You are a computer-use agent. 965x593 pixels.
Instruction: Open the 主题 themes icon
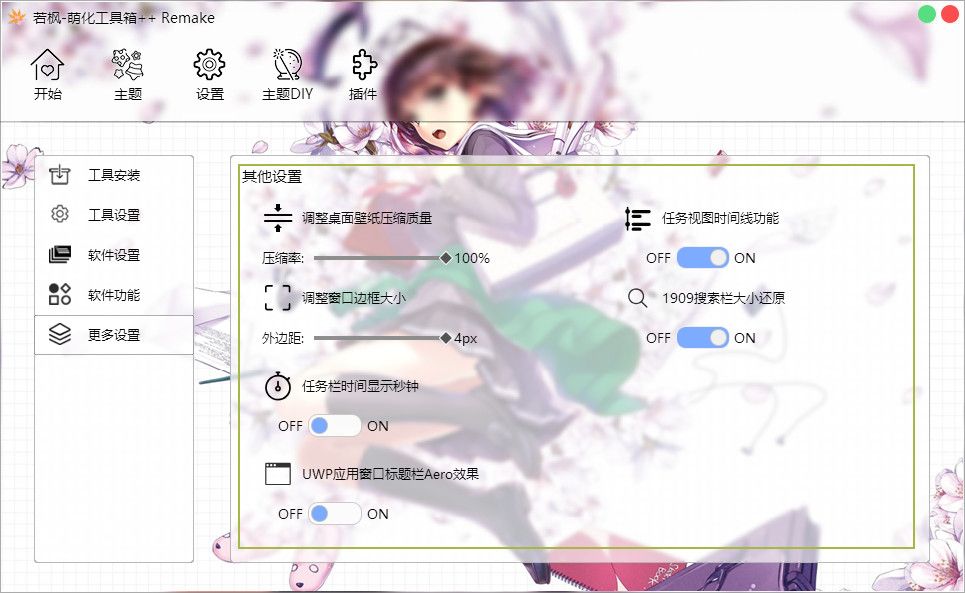tap(127, 65)
